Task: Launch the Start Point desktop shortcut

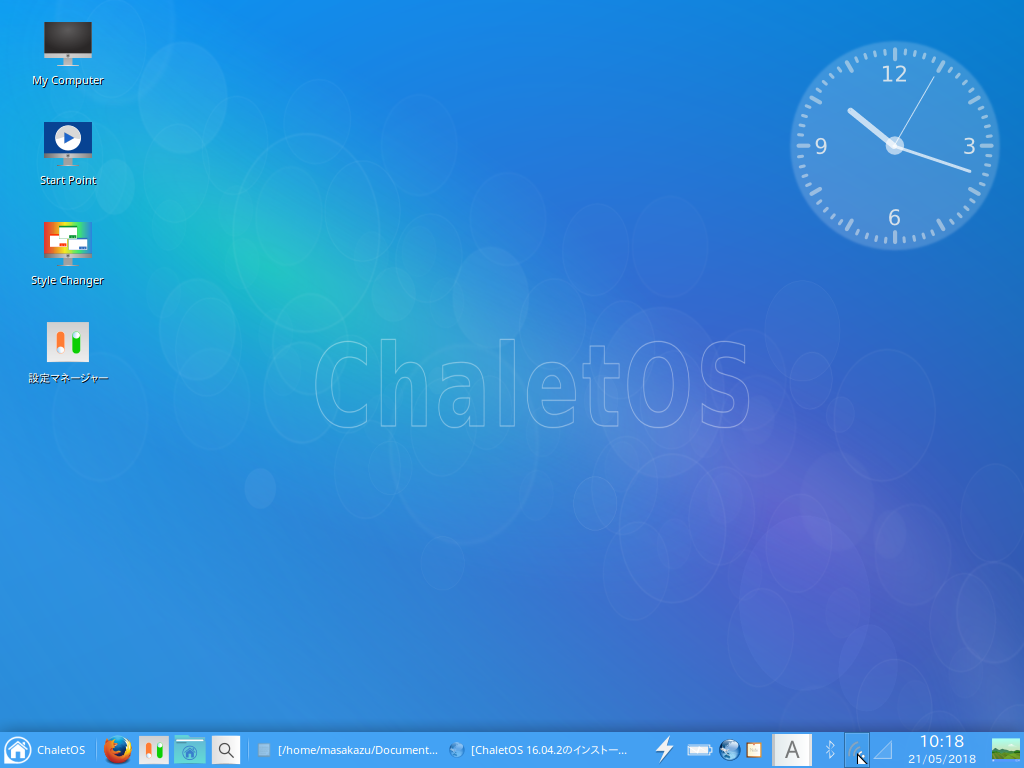Action: pos(68,154)
